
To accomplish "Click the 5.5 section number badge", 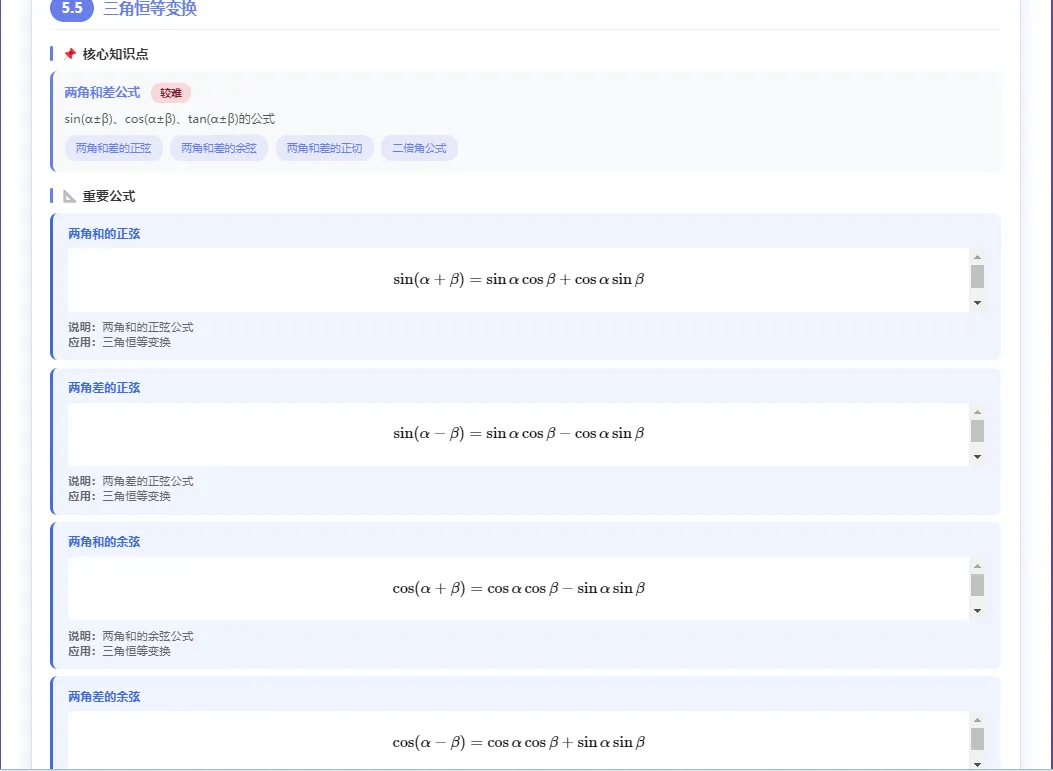I will [72, 9].
